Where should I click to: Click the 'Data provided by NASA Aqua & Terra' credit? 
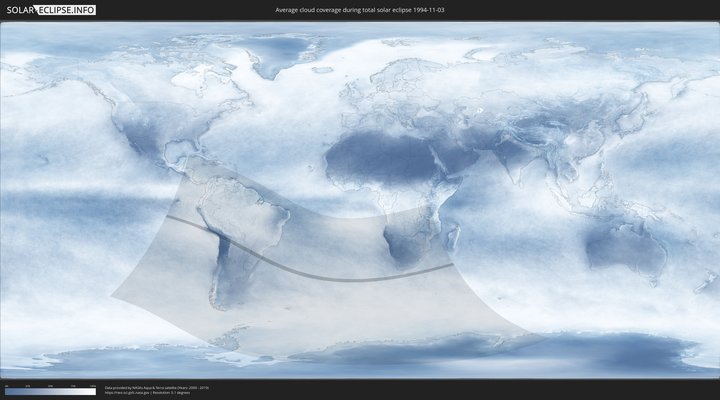[157, 388]
